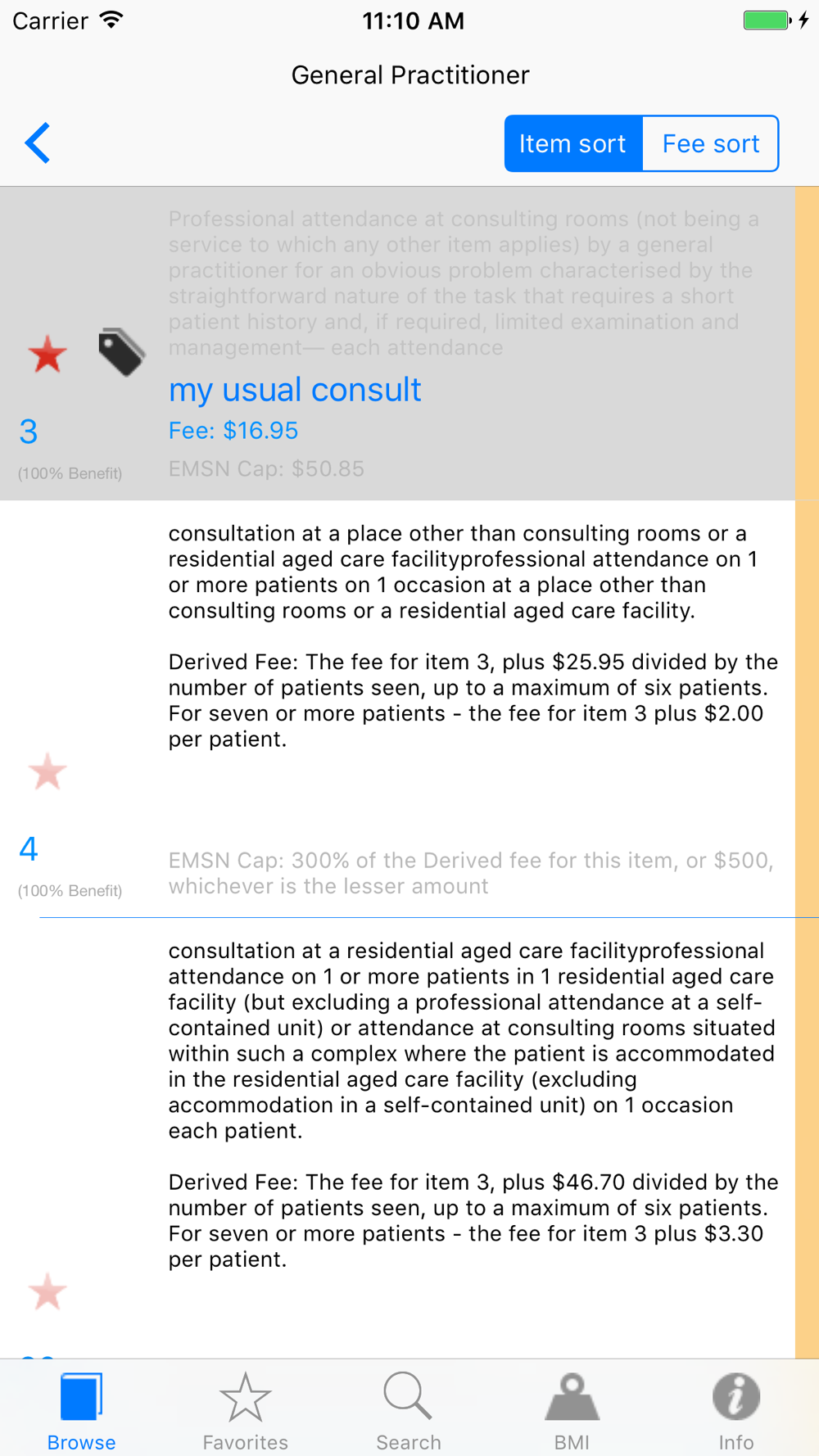
Task: Tap the blue back chevron
Action: tap(38, 143)
